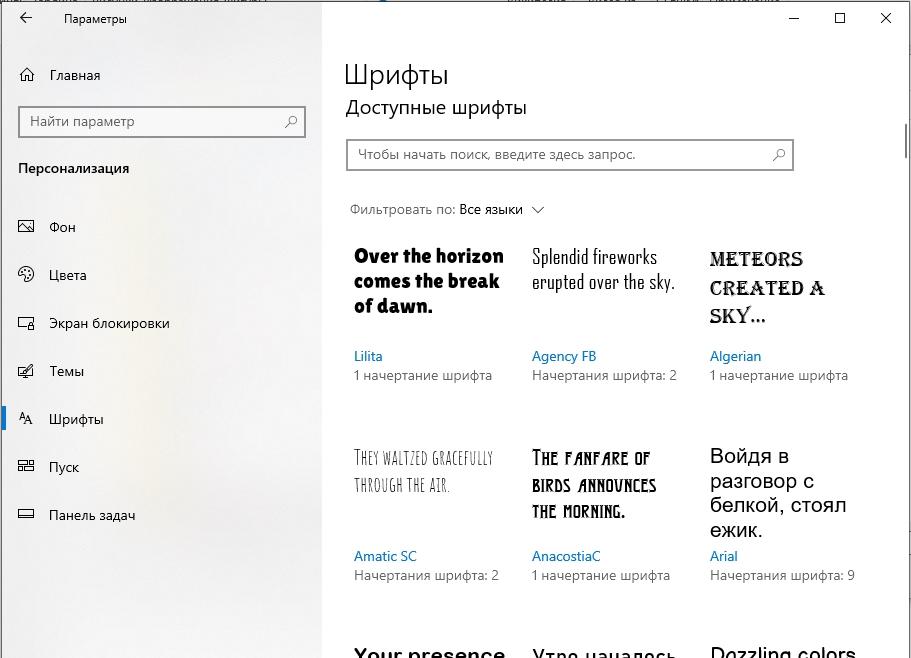Open Экран блокировки settings section

click(x=109, y=323)
